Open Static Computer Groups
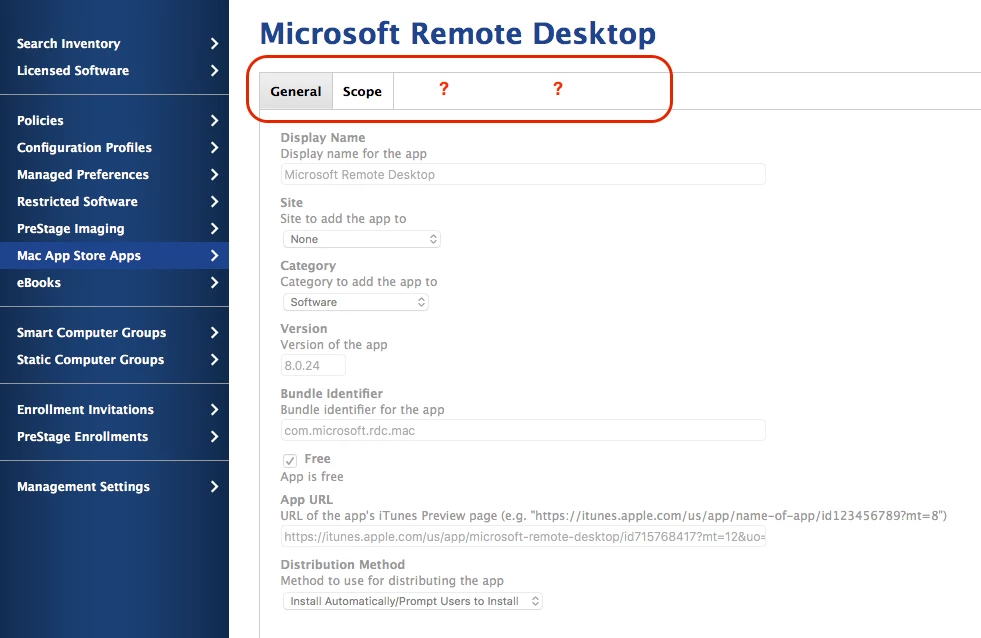This screenshot has height=638, width=981. click(x=114, y=360)
